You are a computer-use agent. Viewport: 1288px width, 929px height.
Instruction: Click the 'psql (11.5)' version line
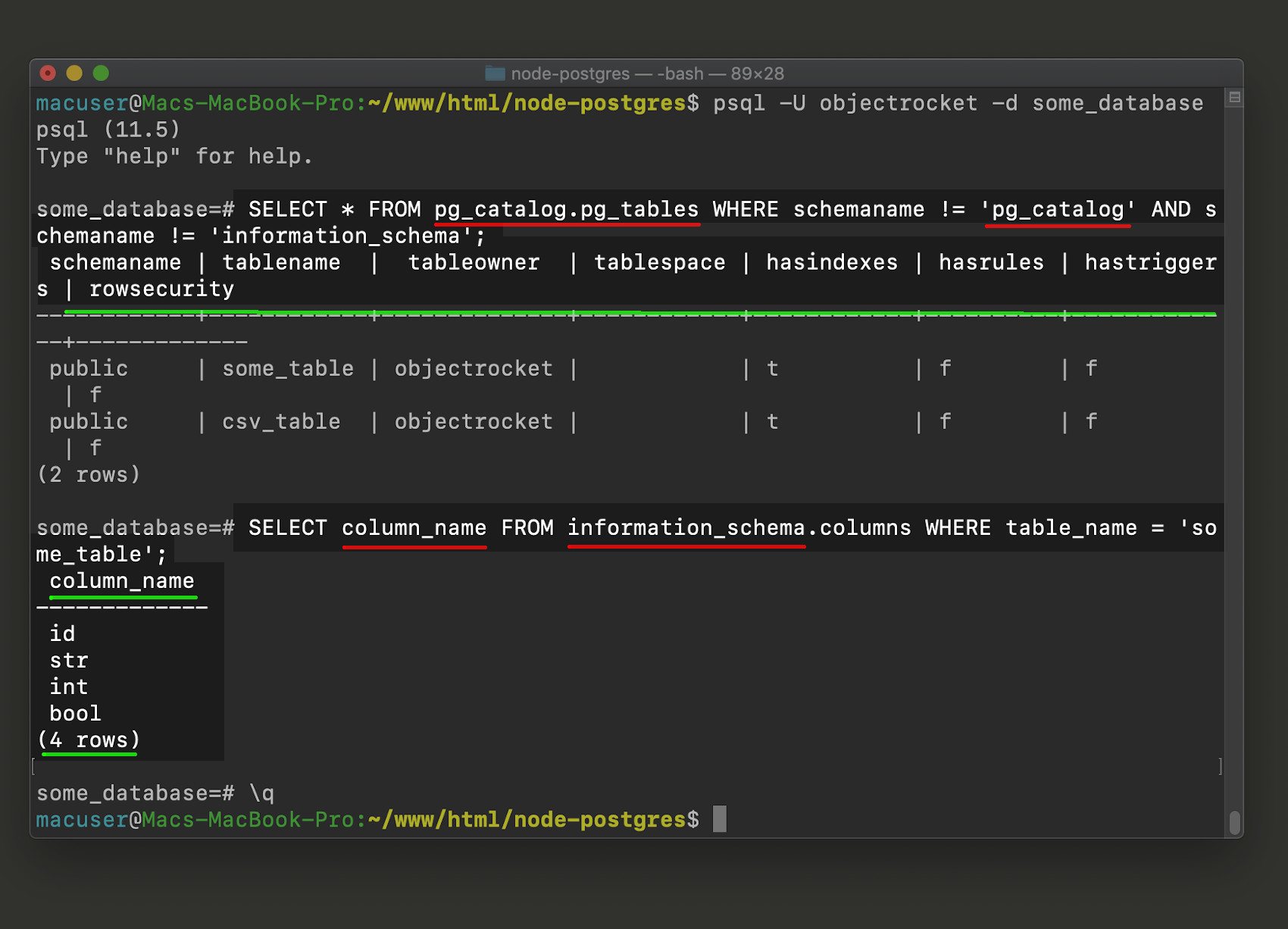point(108,130)
